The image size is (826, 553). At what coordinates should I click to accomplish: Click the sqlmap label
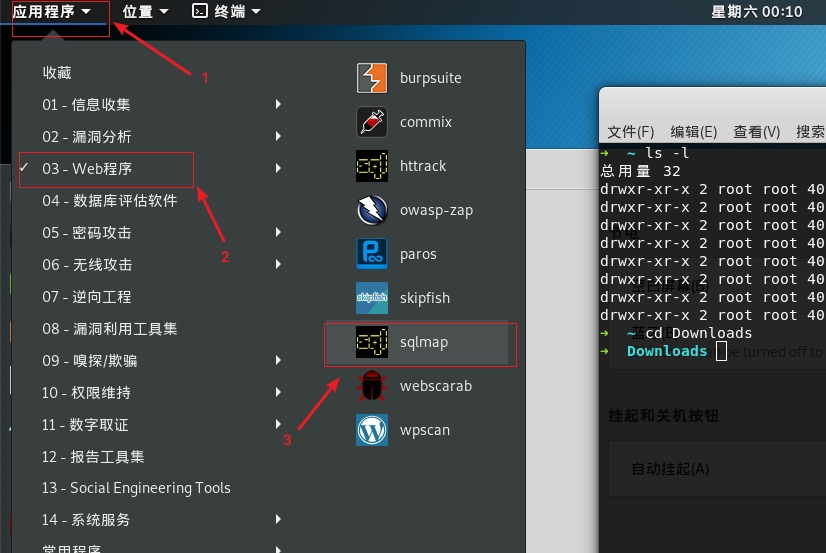pyautogui.click(x=424, y=342)
